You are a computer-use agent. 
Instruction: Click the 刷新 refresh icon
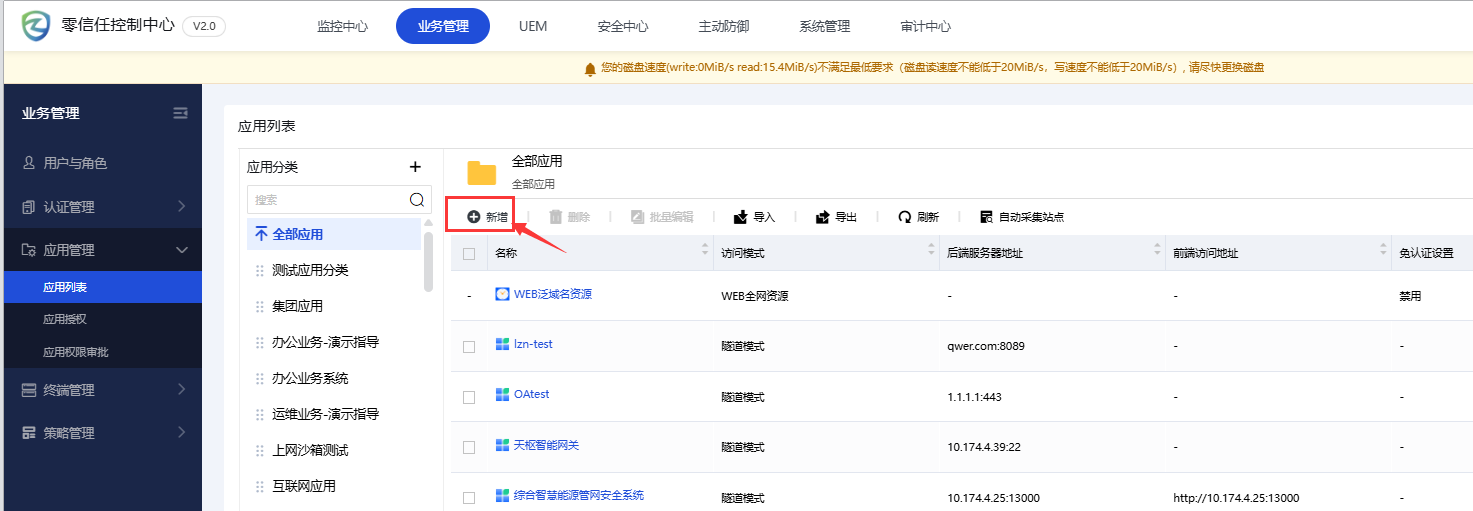click(905, 217)
